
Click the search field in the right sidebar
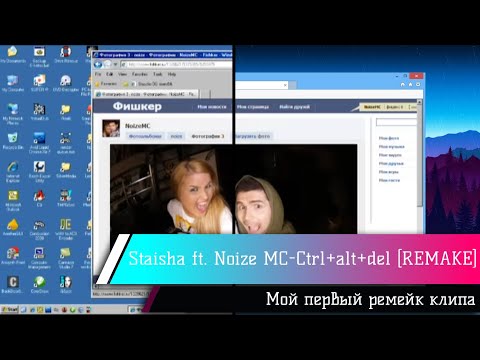point(396,123)
